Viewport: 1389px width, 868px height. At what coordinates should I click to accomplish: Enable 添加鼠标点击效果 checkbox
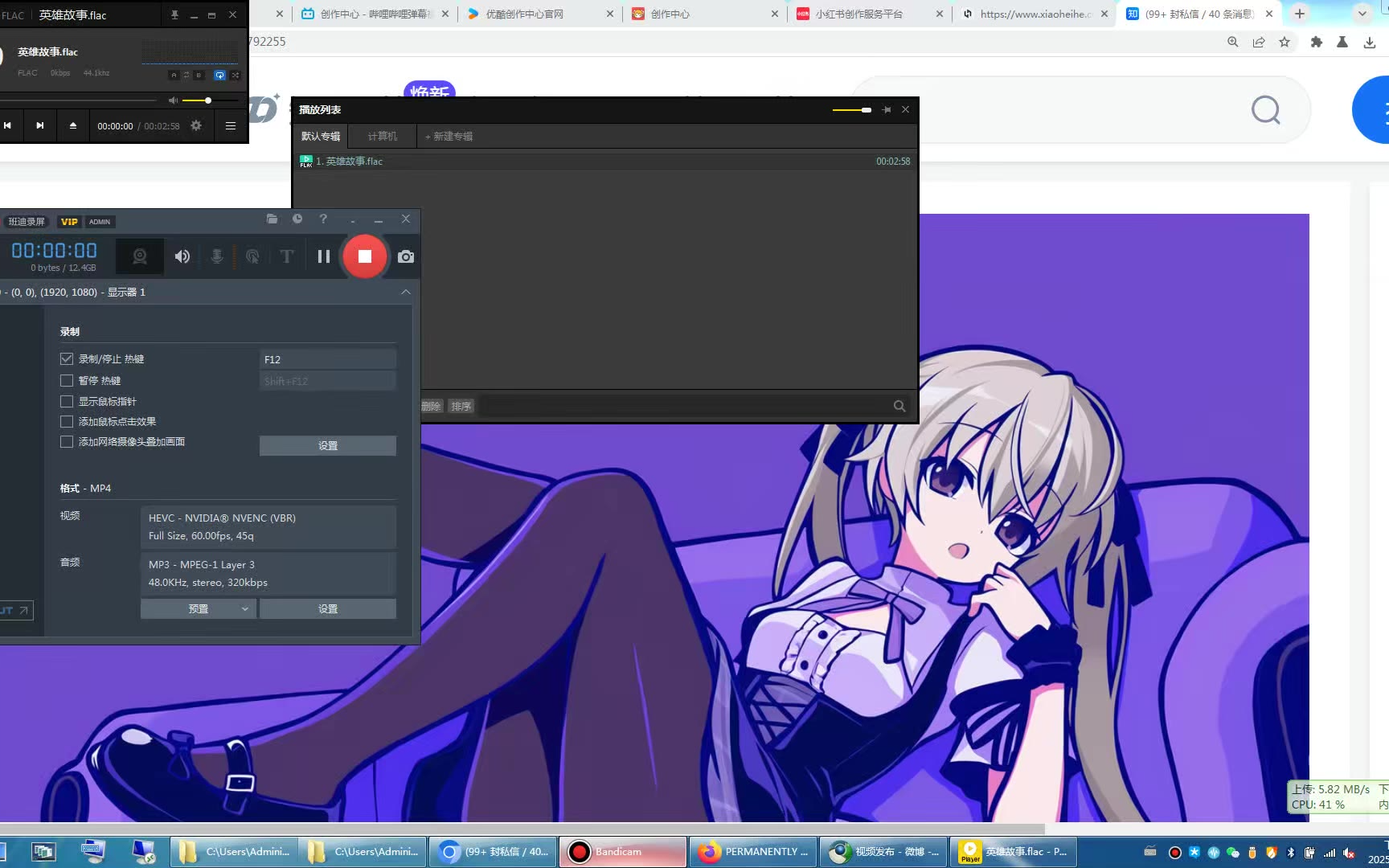67,421
